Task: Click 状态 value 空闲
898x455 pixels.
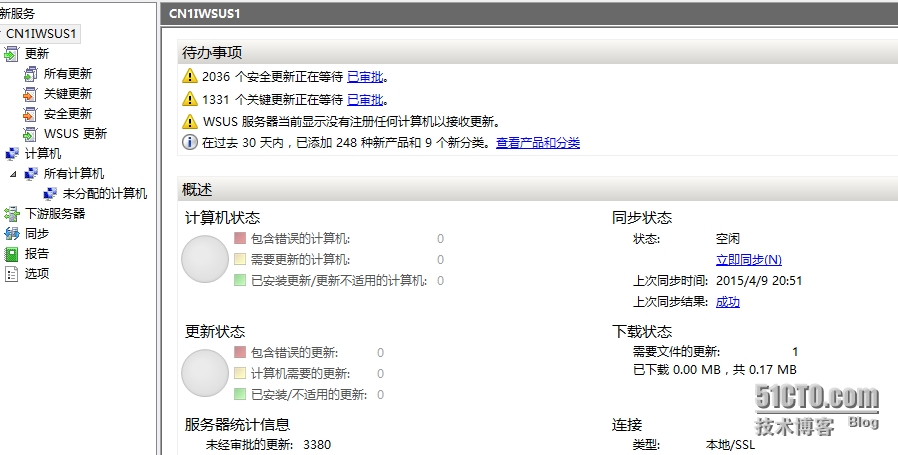Action: pyautogui.click(x=728, y=239)
